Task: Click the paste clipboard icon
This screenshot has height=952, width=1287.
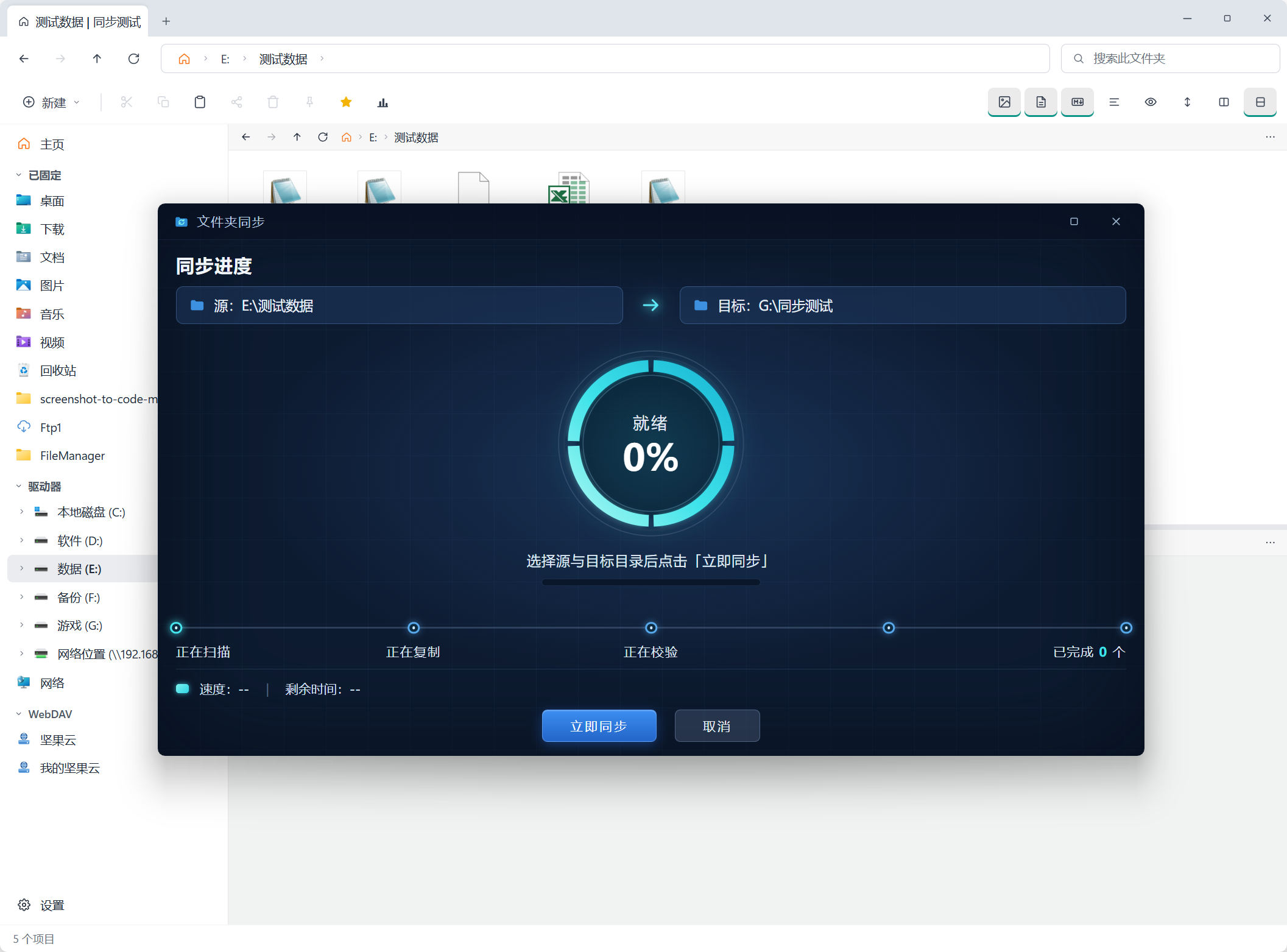Action: point(200,102)
